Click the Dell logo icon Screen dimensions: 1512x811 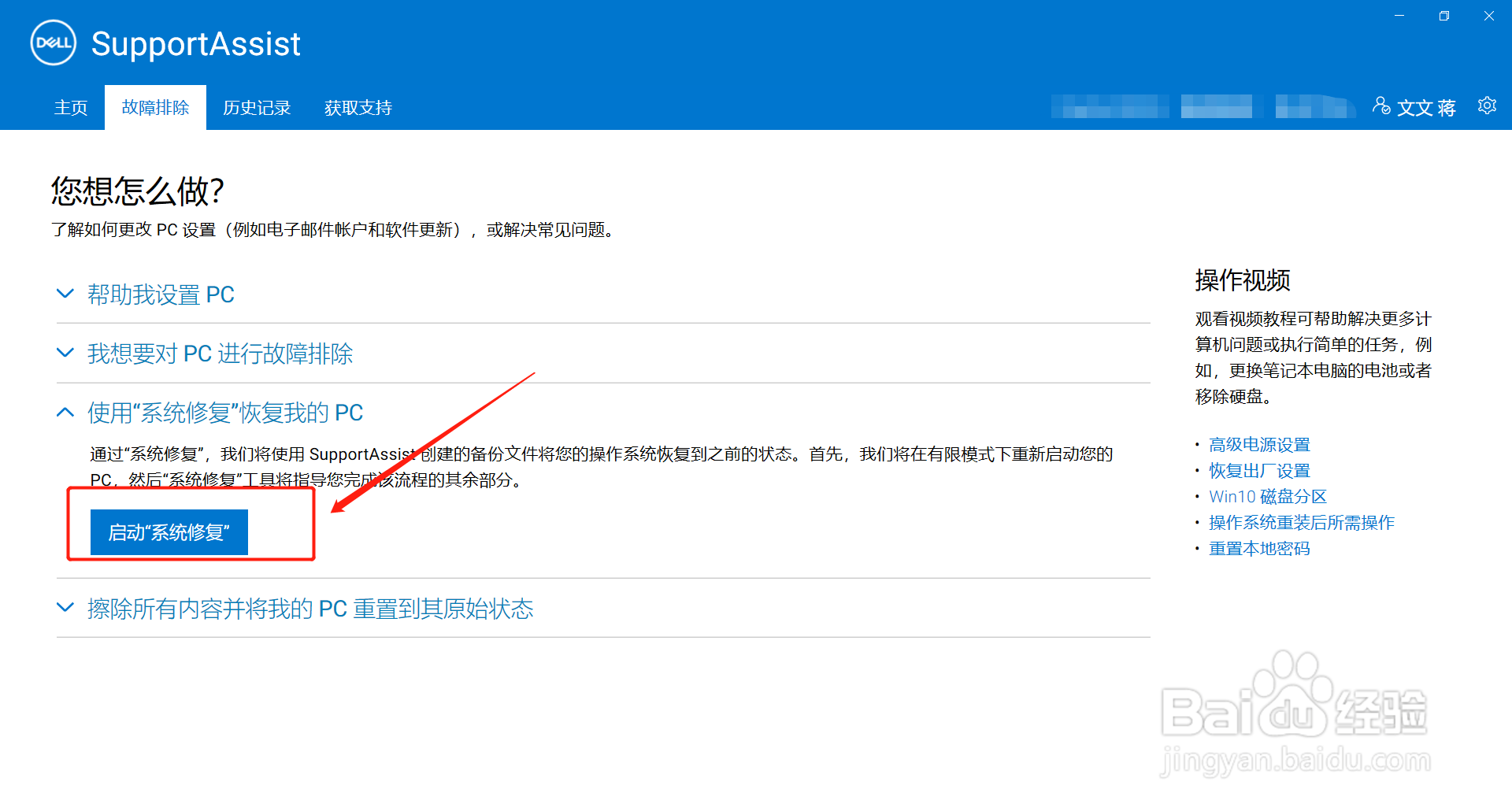(54, 43)
